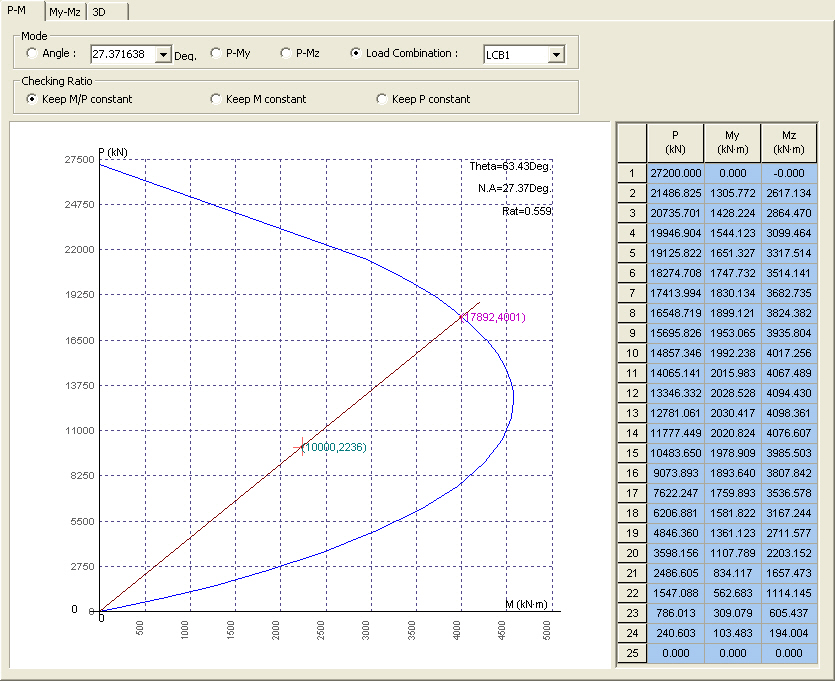
Task: Switch to the My-Mz tab
Action: (65, 12)
